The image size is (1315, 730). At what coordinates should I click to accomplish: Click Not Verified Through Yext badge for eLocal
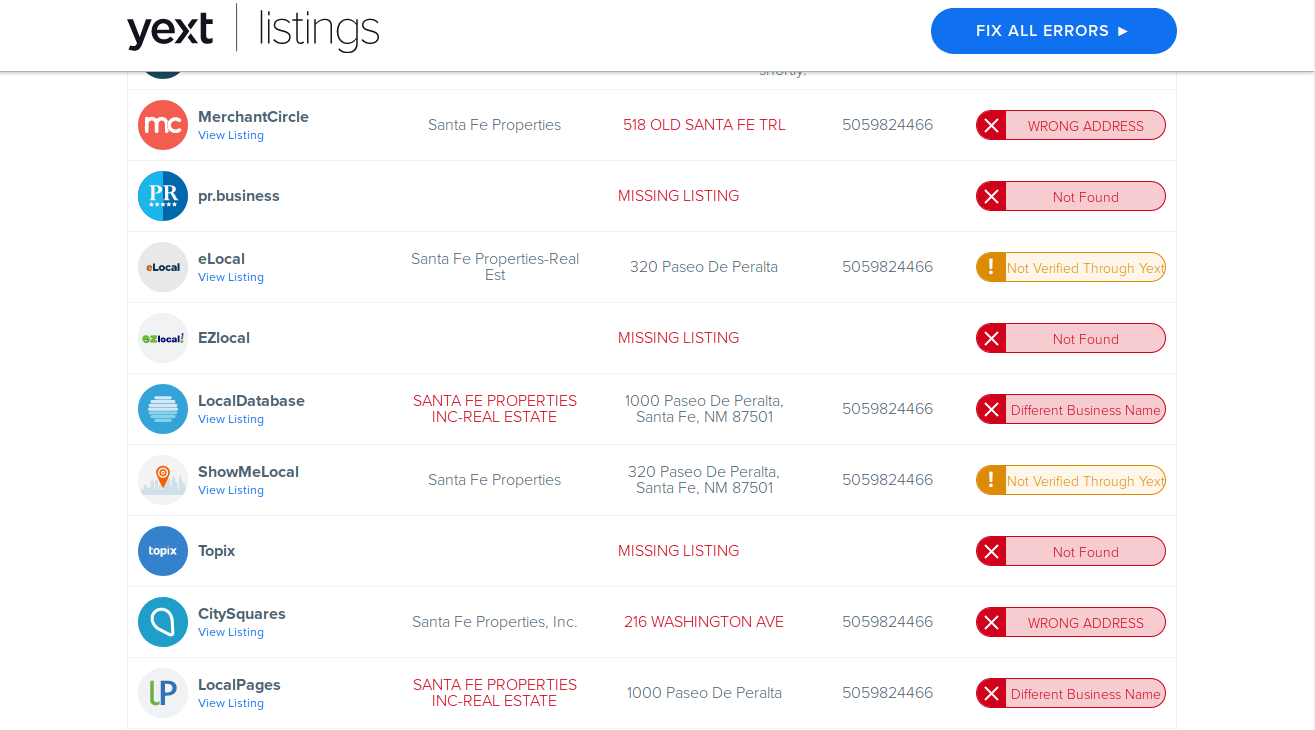[1071, 267]
